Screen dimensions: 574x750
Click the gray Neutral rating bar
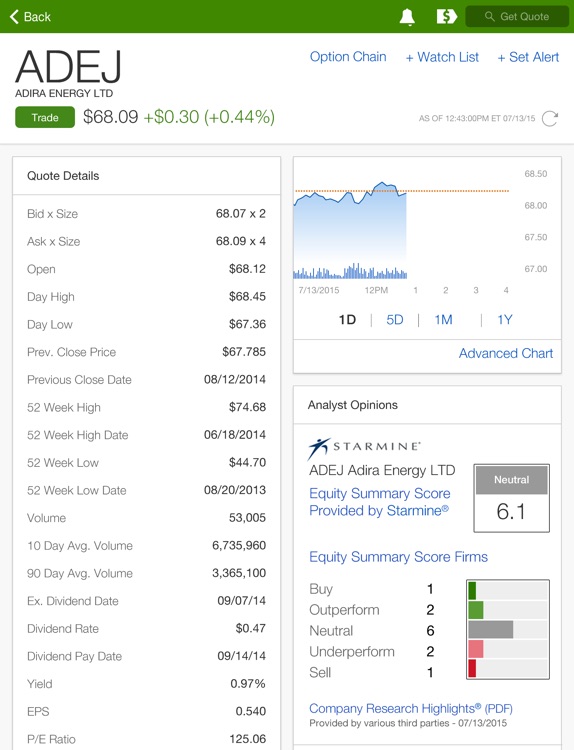(x=491, y=630)
